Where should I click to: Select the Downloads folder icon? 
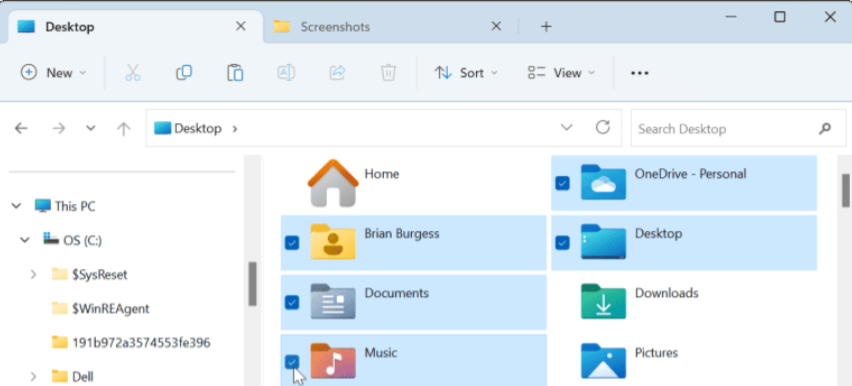pos(603,301)
